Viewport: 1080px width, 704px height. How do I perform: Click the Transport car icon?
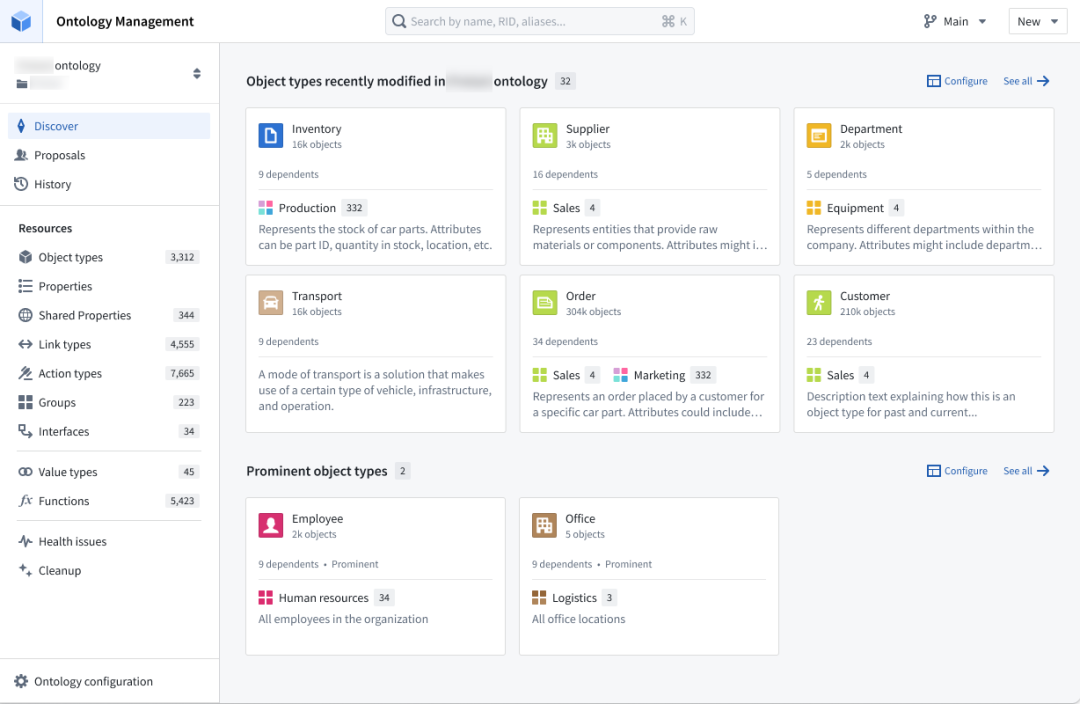[271, 303]
